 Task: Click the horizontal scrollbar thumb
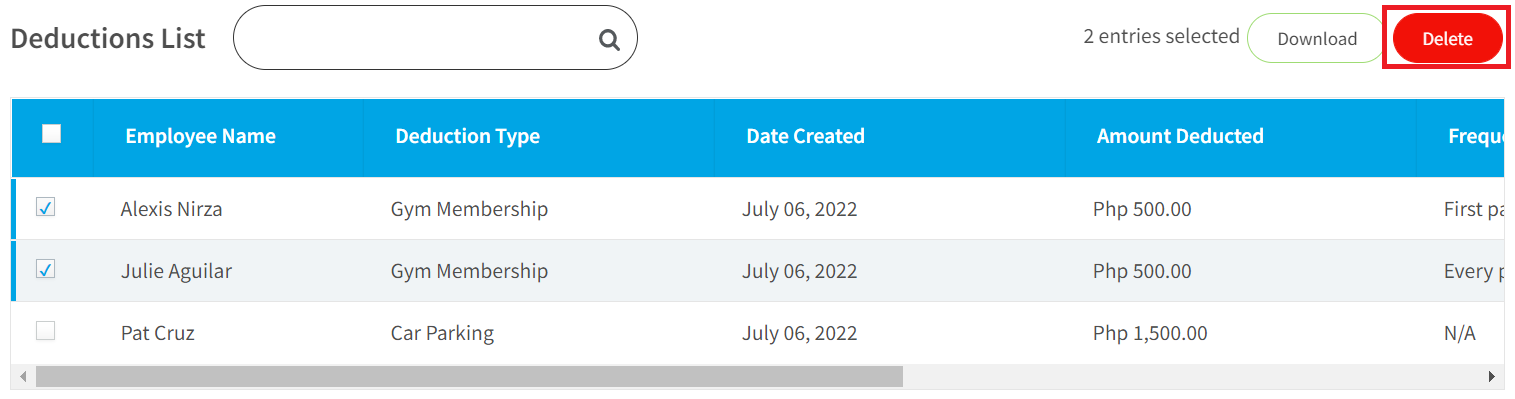coord(469,377)
